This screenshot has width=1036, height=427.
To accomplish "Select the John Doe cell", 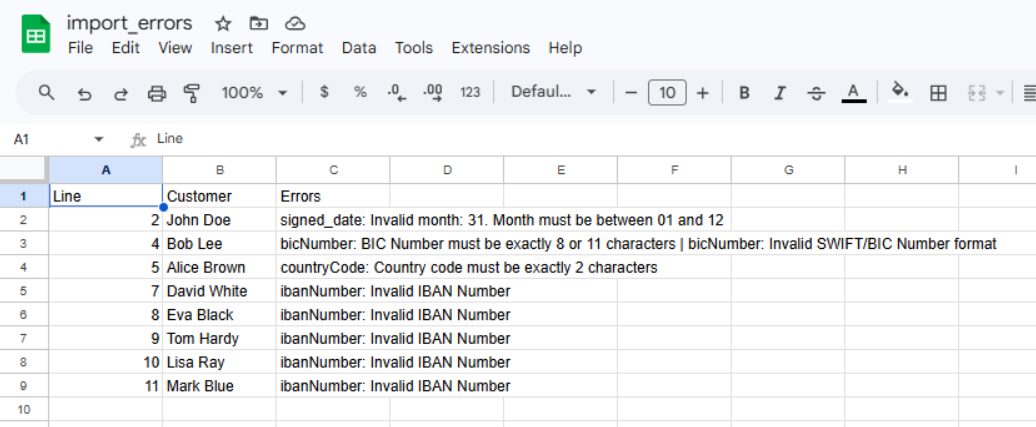I will [219, 220].
